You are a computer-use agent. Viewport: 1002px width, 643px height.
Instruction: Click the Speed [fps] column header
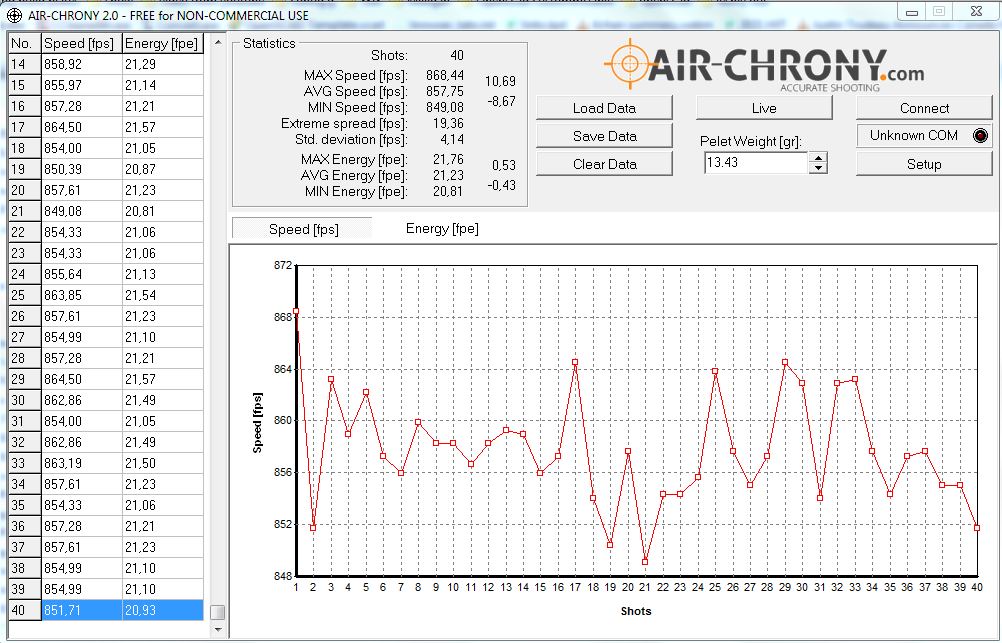pos(81,43)
